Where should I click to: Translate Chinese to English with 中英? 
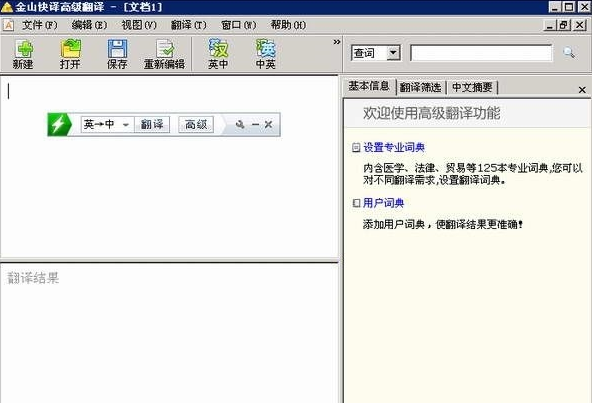point(266,54)
